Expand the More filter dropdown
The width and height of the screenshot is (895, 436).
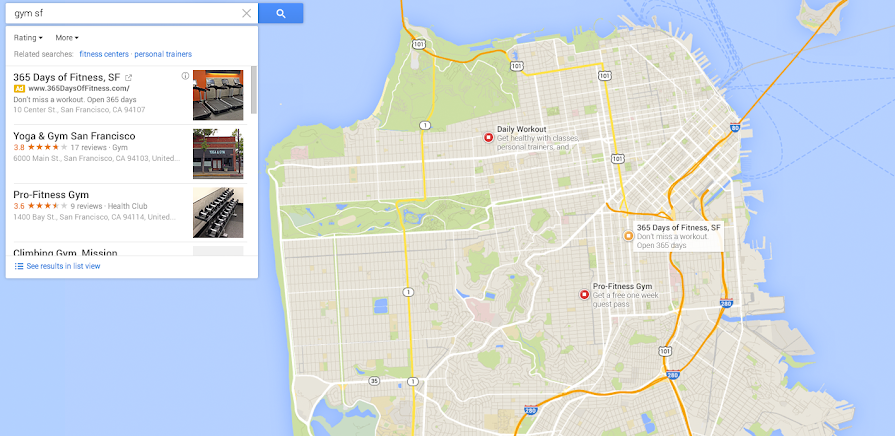tap(67, 38)
